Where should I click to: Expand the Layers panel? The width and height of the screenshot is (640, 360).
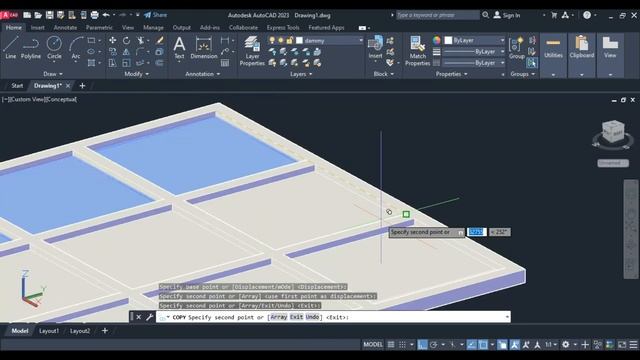pyautogui.click(x=301, y=74)
